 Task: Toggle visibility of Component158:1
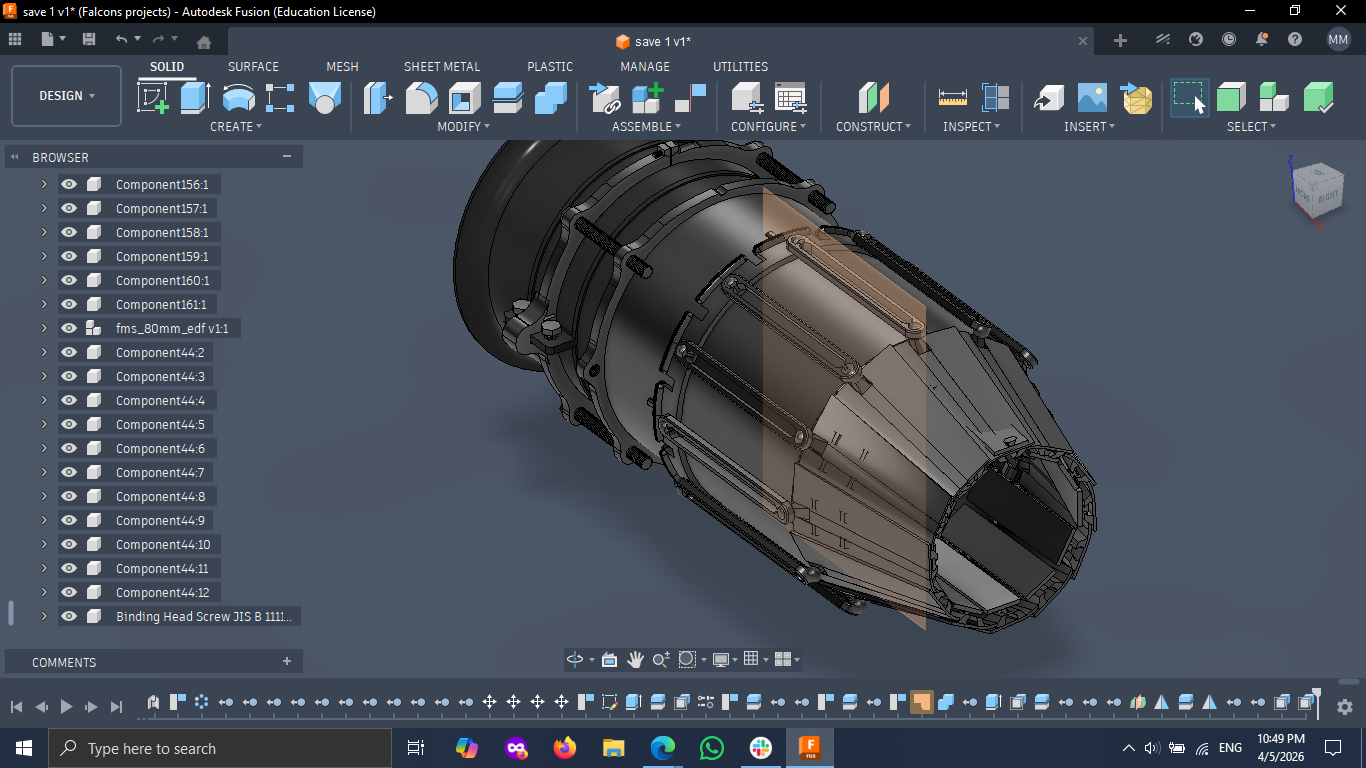[69, 232]
